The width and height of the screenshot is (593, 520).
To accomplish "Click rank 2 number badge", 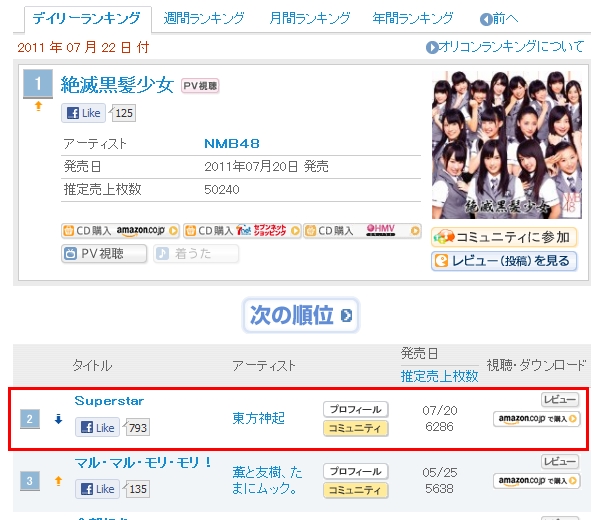I will [30, 419].
